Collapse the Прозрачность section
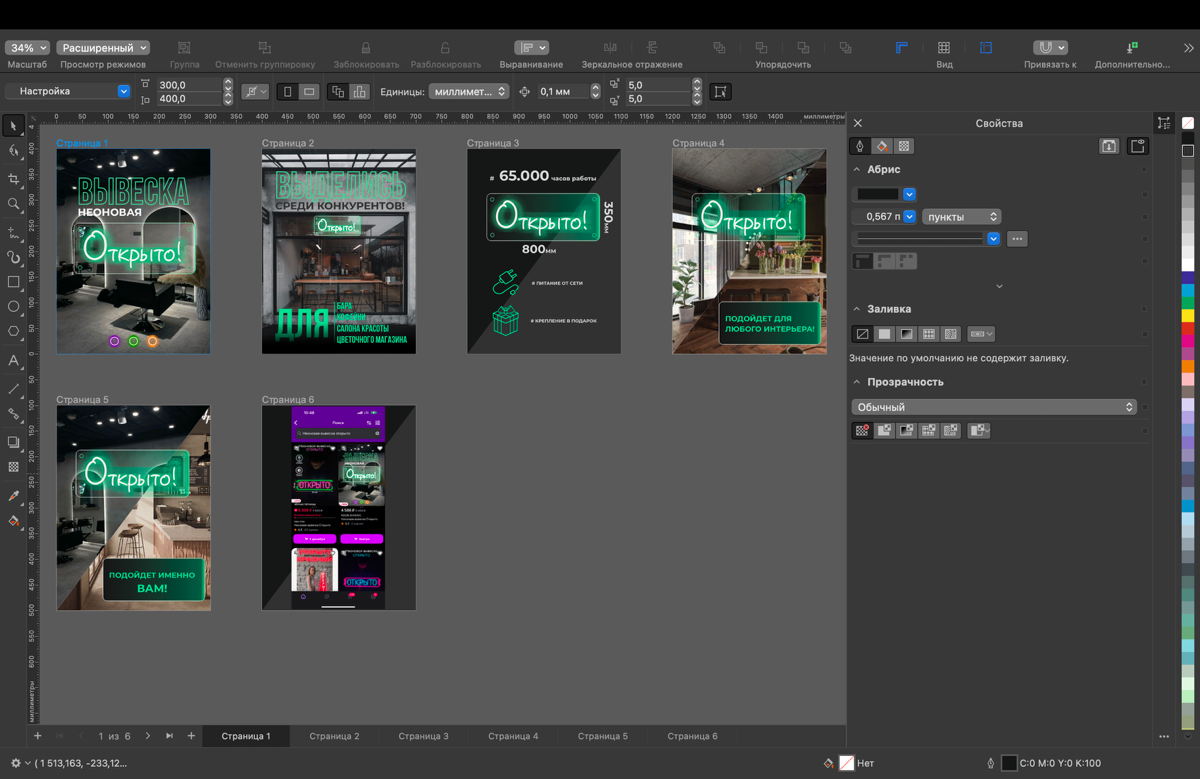The width and height of the screenshot is (1200, 779). (857, 382)
